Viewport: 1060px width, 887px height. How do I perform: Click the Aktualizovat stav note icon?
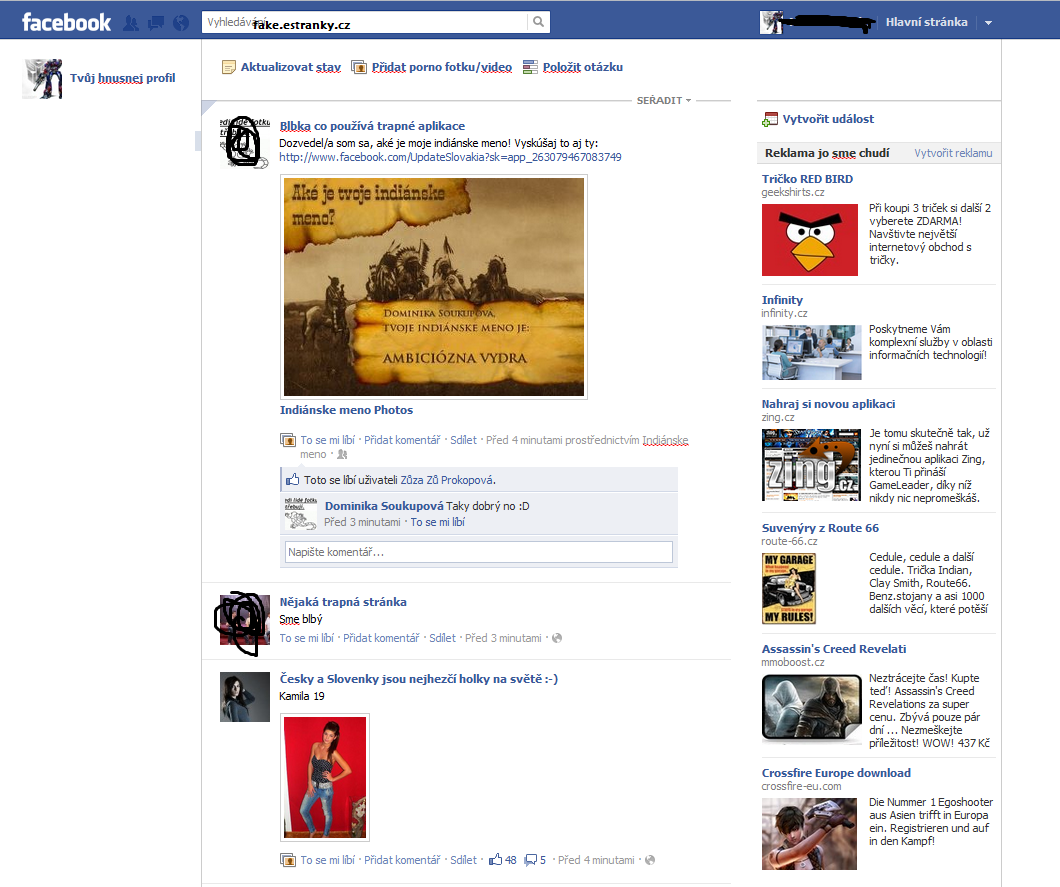228,68
